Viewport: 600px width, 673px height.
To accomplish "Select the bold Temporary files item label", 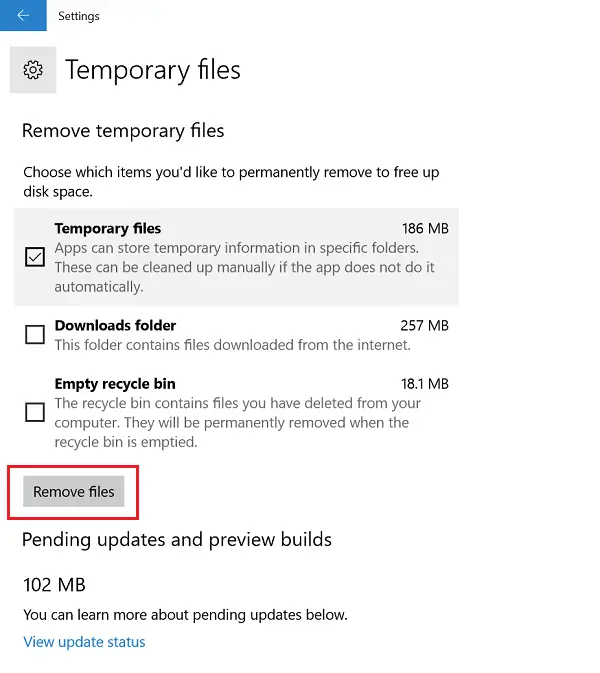I will pyautogui.click(x=108, y=228).
